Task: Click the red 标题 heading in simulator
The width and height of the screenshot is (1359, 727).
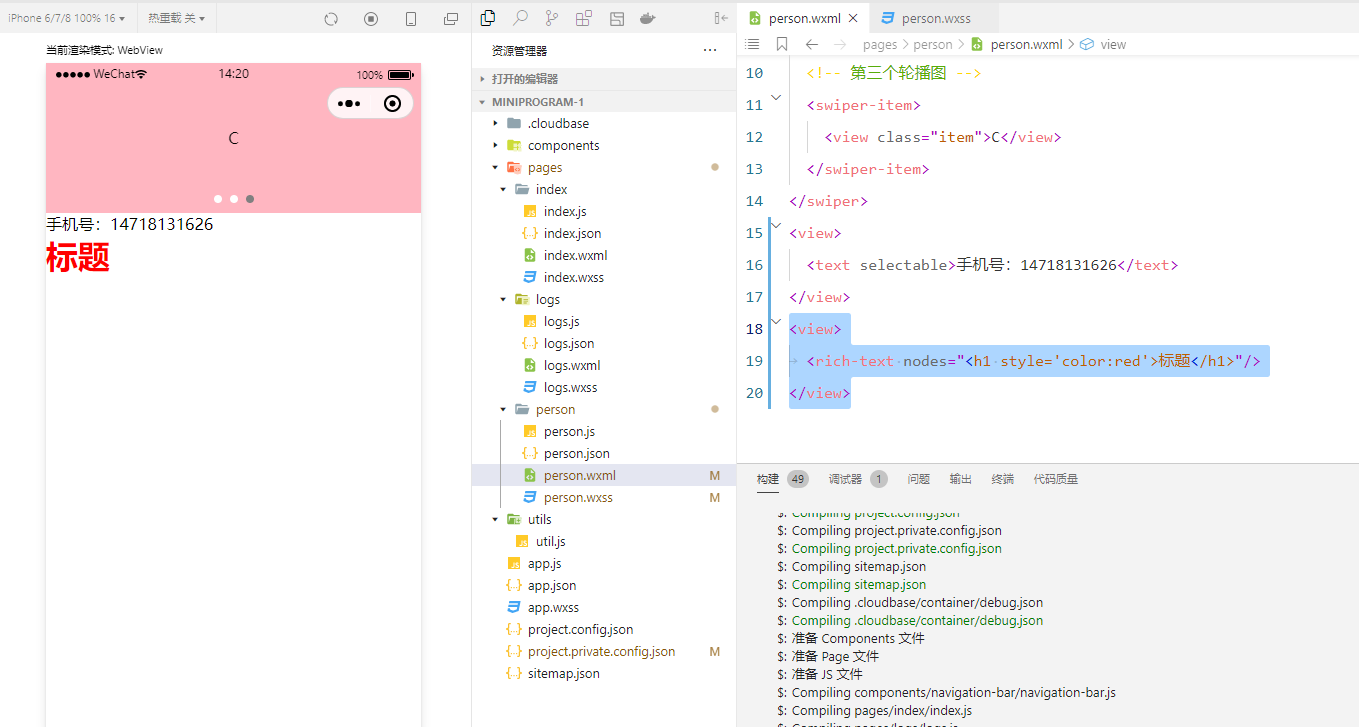Action: 78,257
